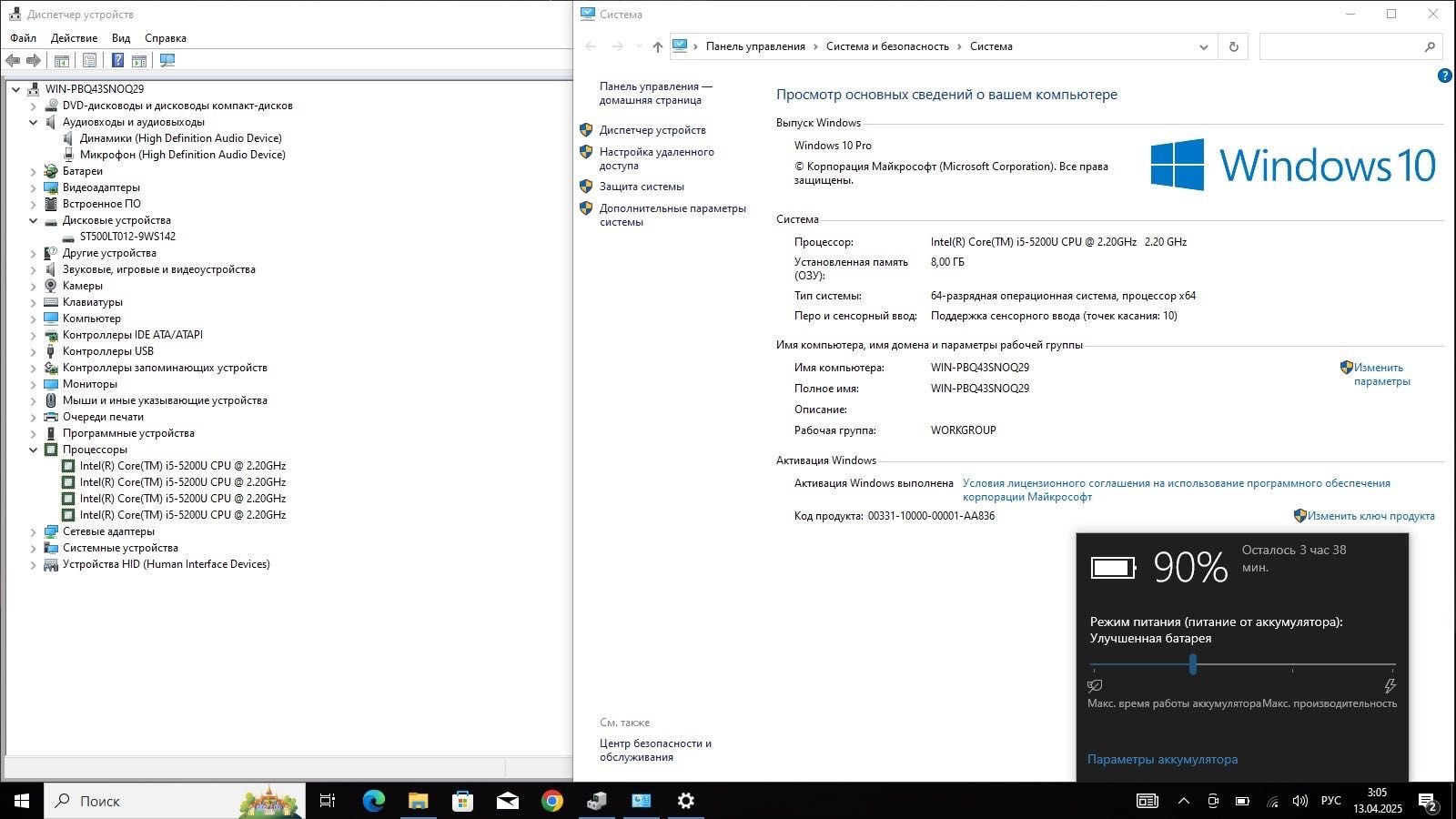Screen dimensions: 1456x819
Task: Open the Properties toolbar icon in Device Manager
Action: click(89, 61)
